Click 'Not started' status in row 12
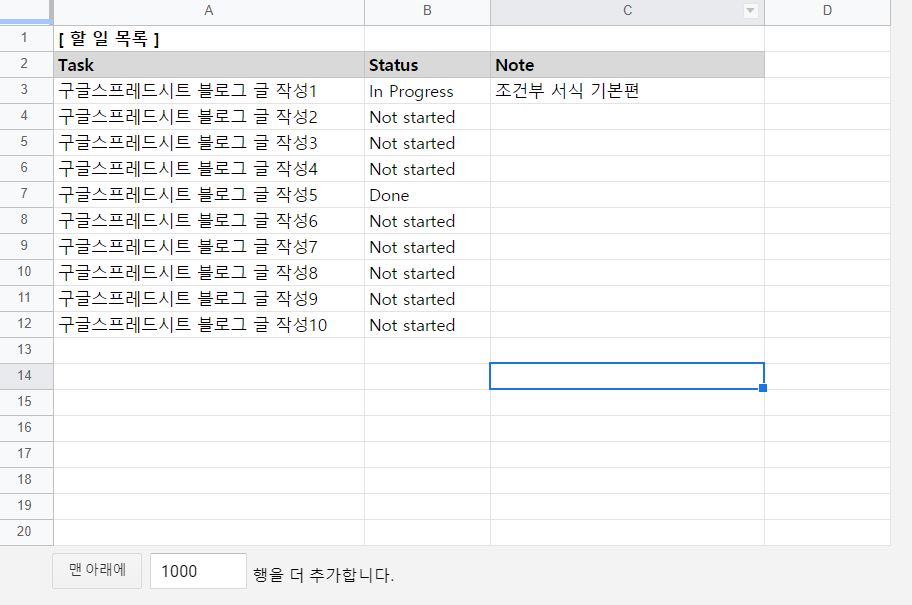This screenshot has height=605, width=912. tap(428, 325)
